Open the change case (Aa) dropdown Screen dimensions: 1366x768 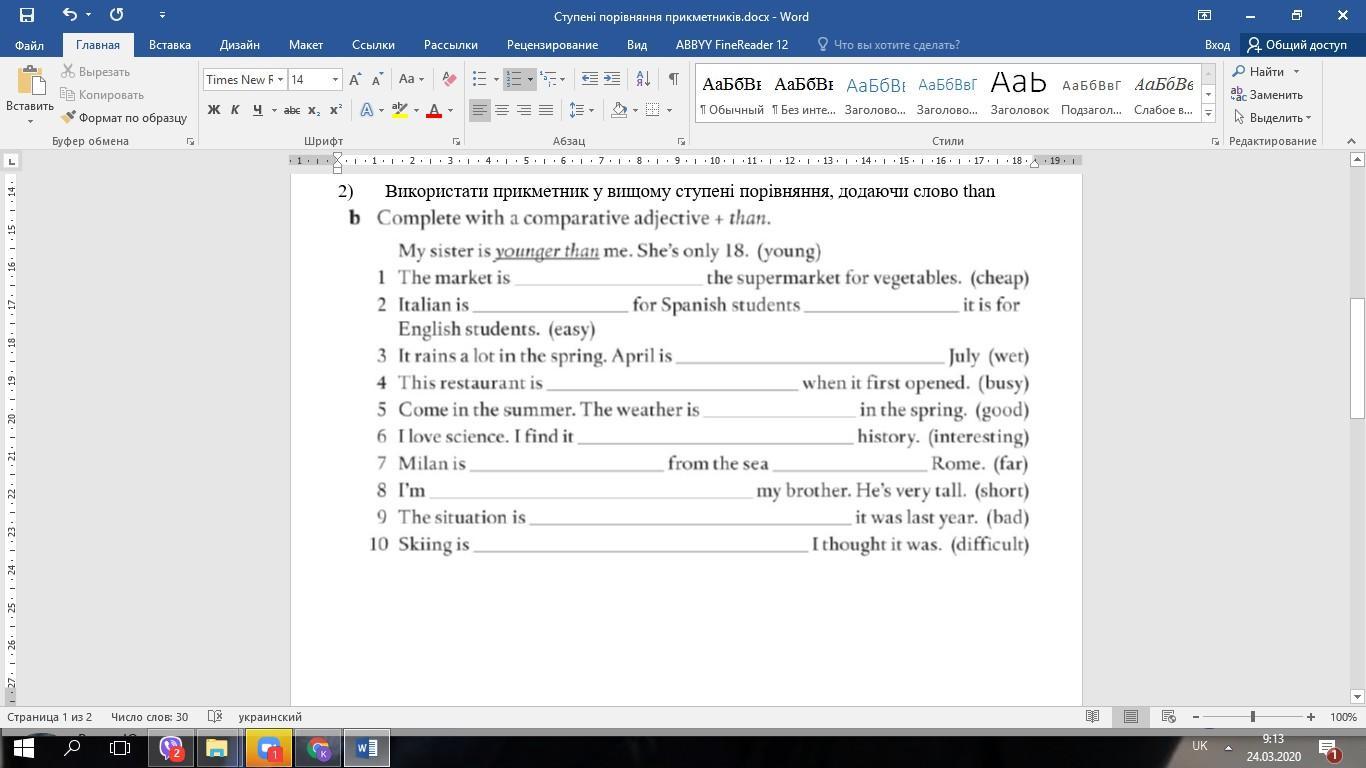(x=411, y=80)
